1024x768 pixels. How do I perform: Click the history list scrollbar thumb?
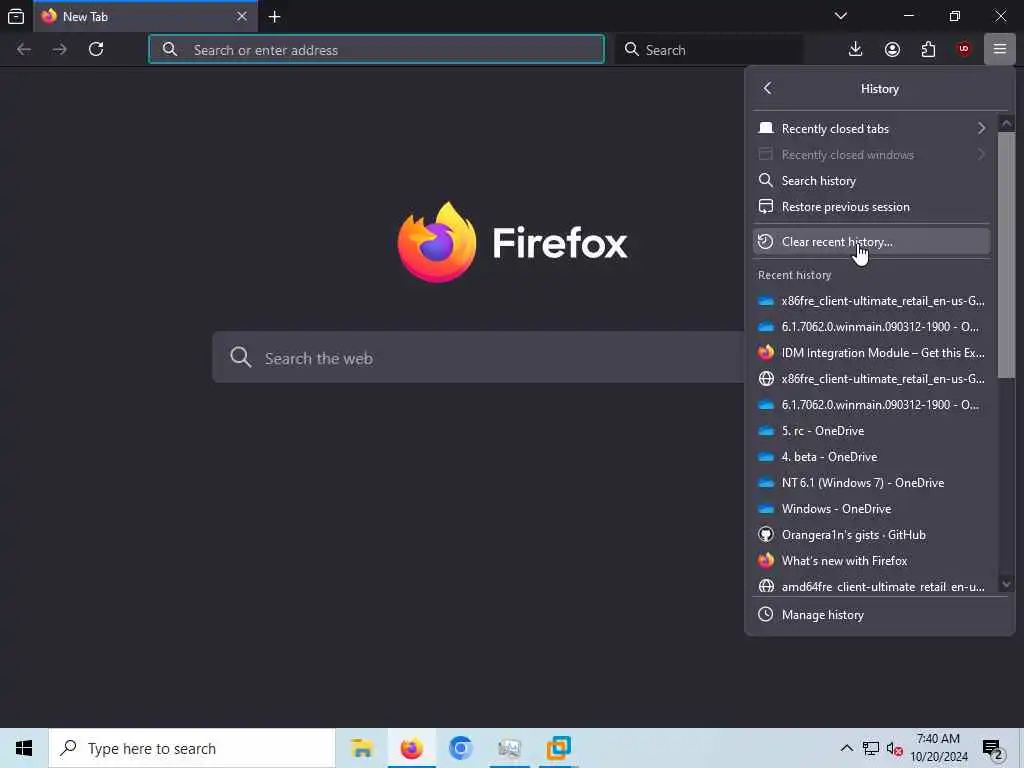(1006, 255)
